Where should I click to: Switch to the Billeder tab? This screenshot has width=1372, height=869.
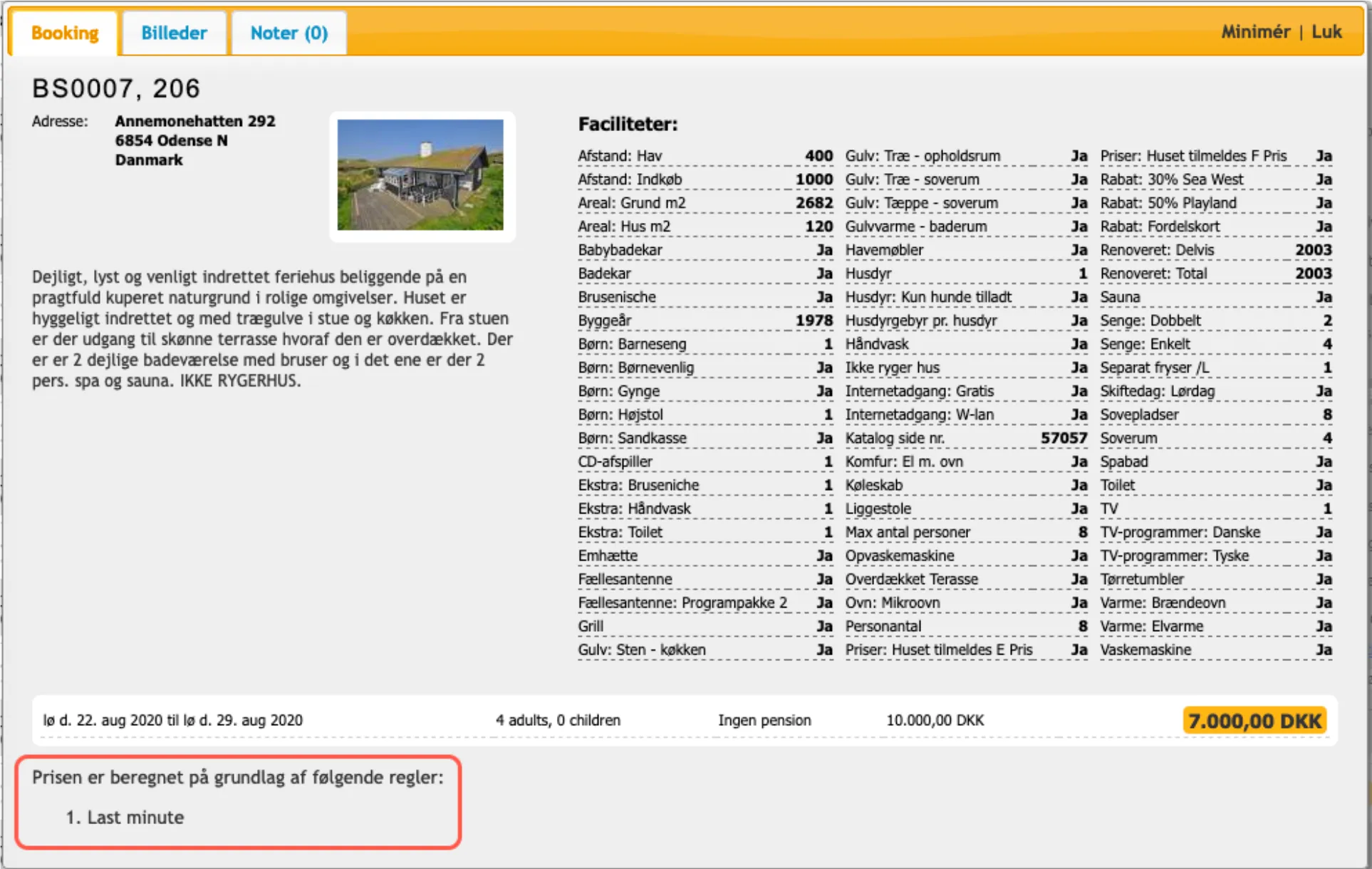click(x=174, y=33)
